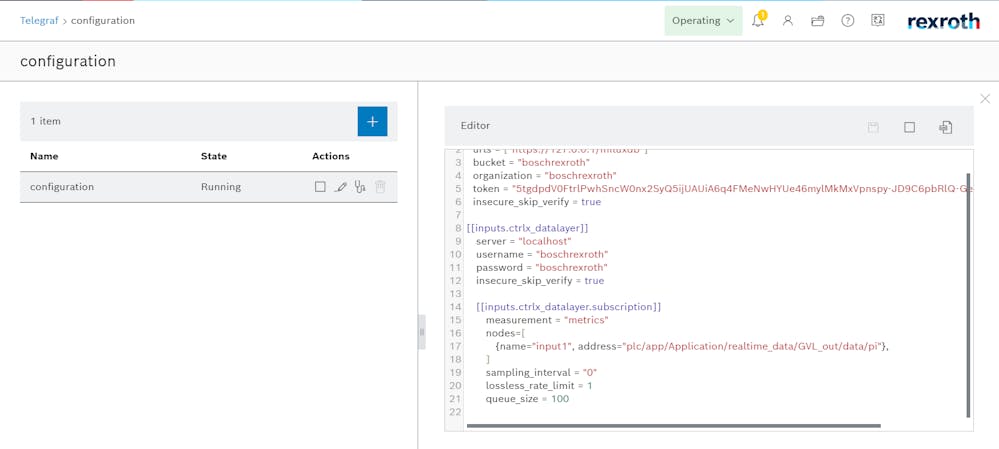The width and height of the screenshot is (999, 449).
Task: Click [[inputs.ctrlx_datalayer.subscription]] header
Action: pyautogui.click(x=568, y=307)
